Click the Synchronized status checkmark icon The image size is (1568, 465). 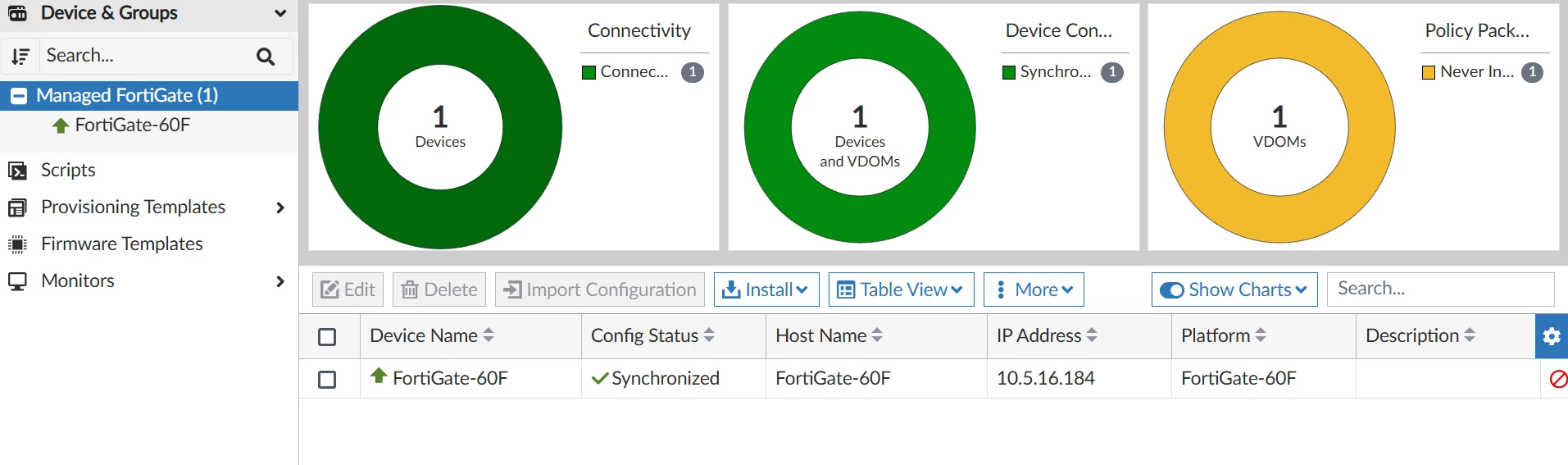(600, 378)
